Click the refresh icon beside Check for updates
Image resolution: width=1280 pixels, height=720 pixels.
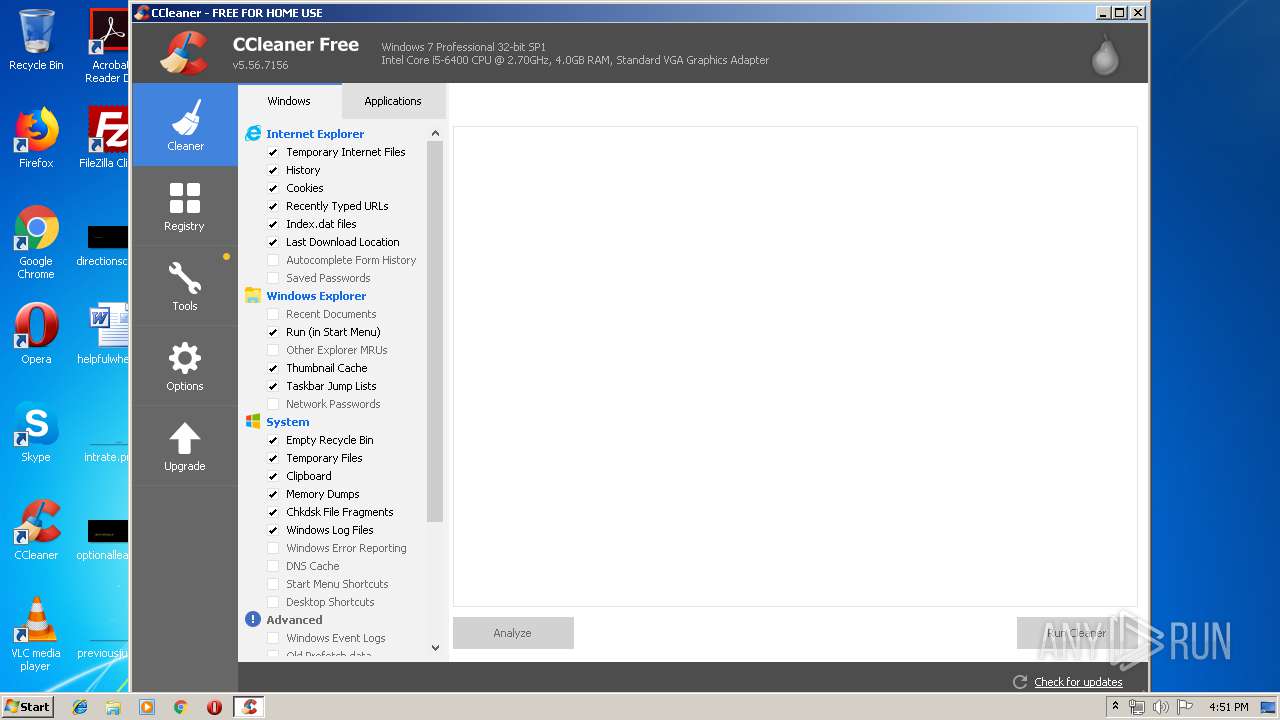1020,682
